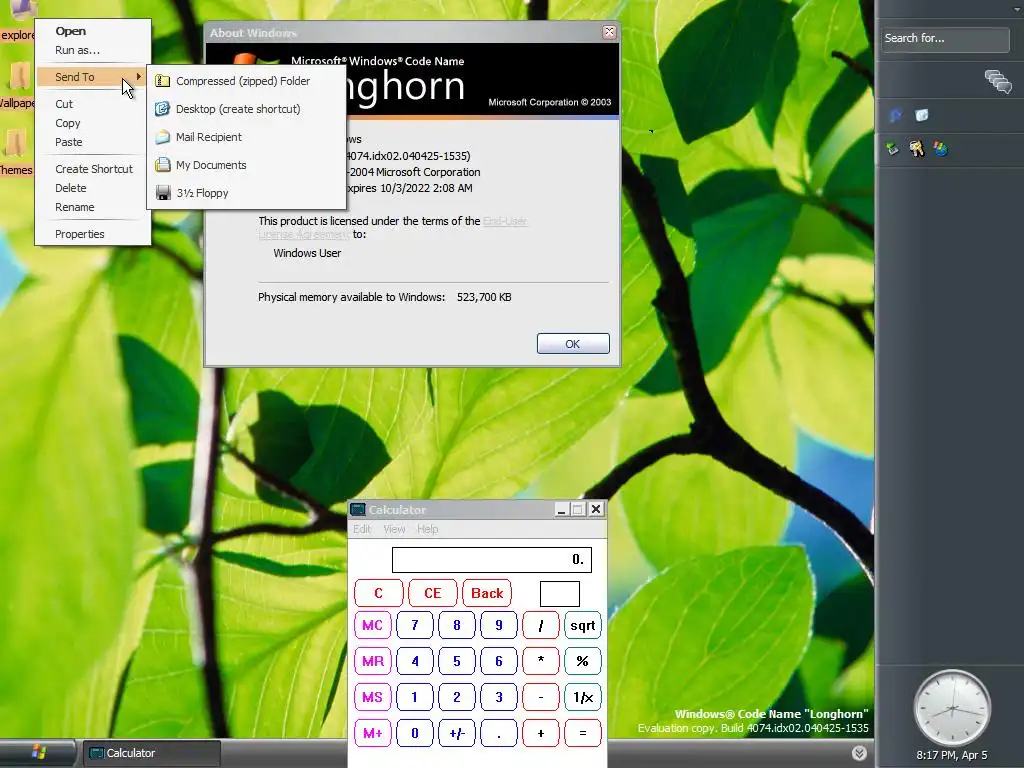Click the keys icon in sidebar tray
This screenshot has width=1024, height=768.
(x=916, y=149)
